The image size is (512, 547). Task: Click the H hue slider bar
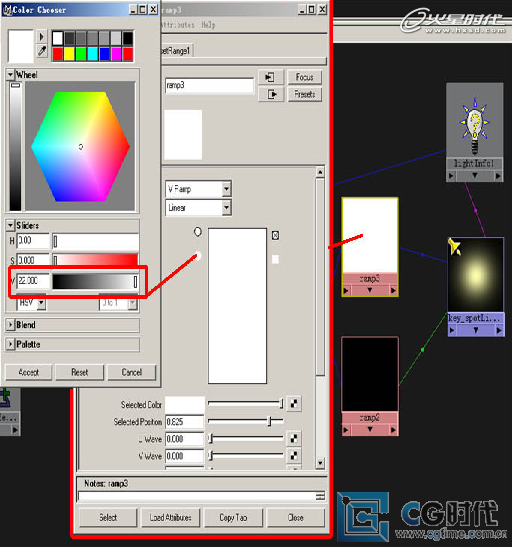pyautogui.click(x=95, y=241)
